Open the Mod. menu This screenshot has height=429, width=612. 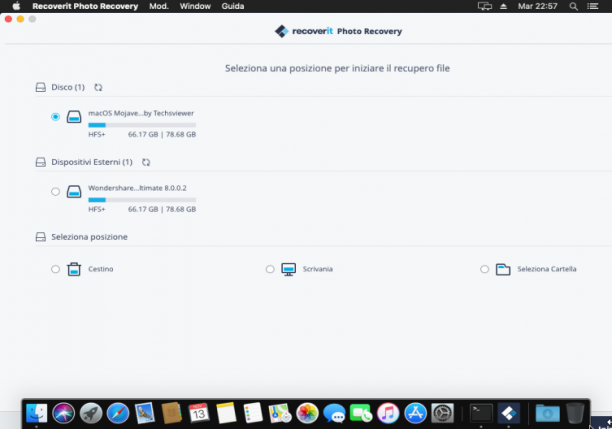(x=159, y=6)
